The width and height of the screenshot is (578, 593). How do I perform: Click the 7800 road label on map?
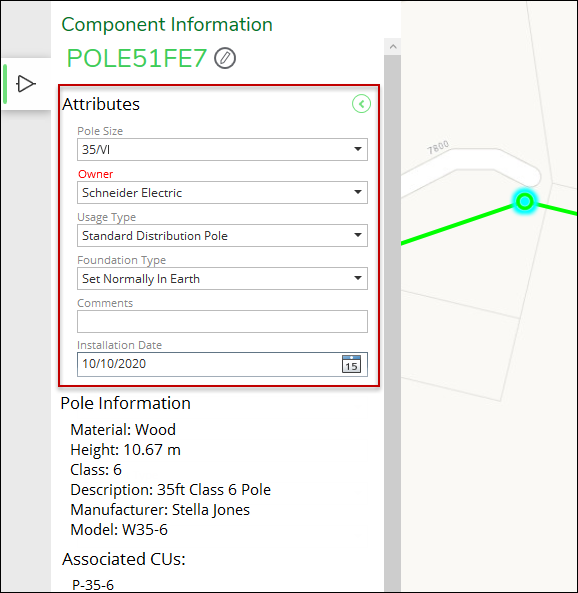[x=438, y=147]
